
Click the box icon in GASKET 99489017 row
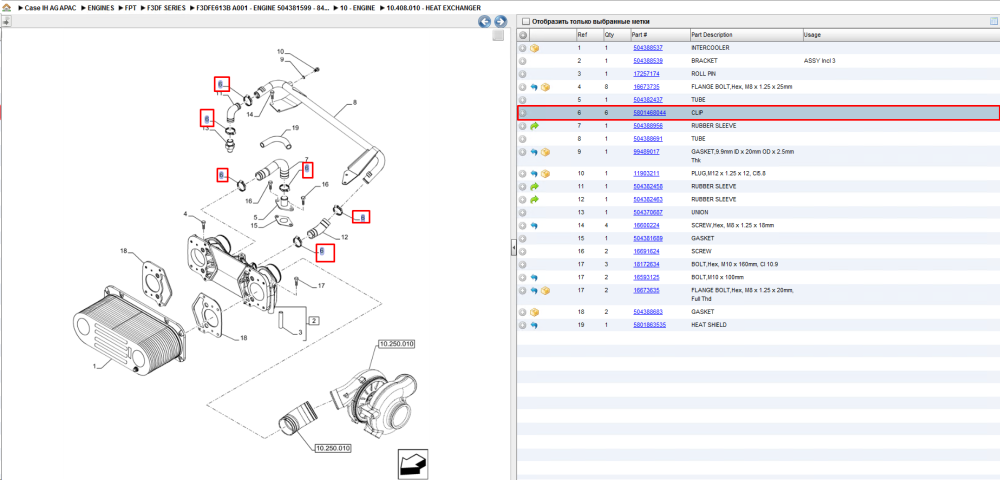(x=545, y=152)
